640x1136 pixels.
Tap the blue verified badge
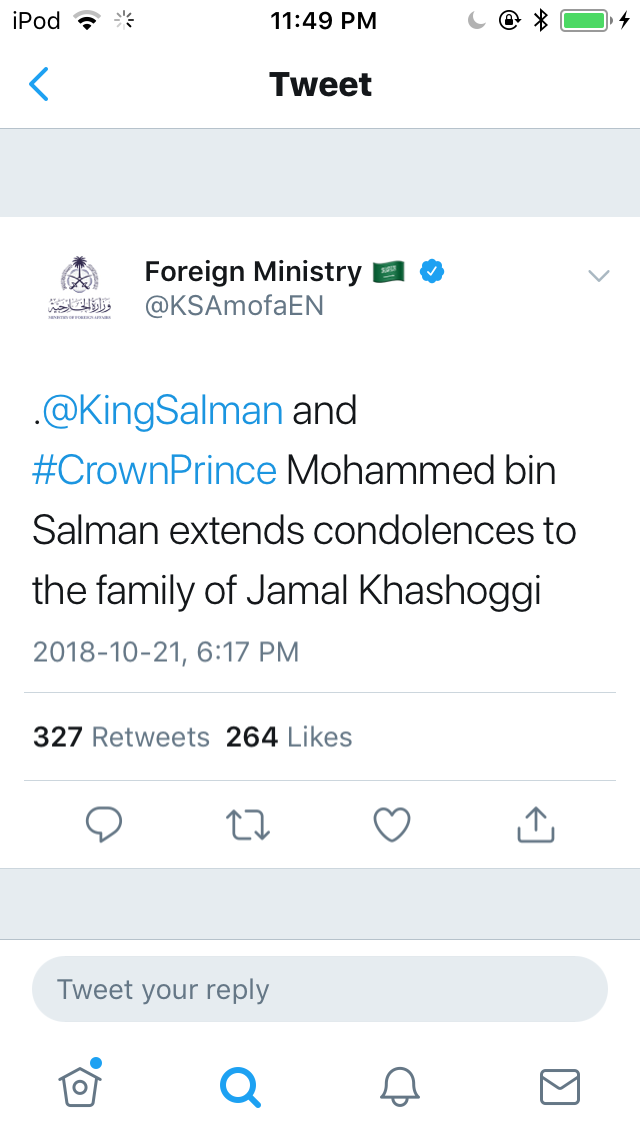(432, 272)
